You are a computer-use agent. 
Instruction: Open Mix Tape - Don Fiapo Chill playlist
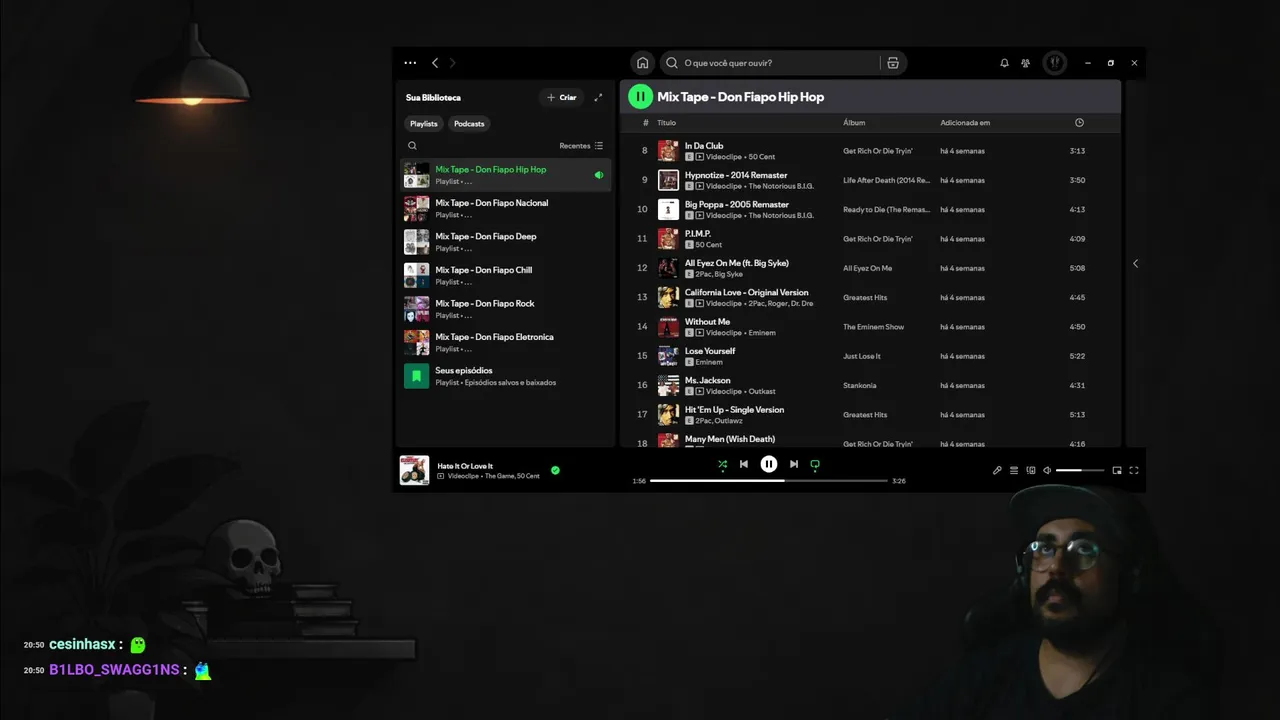505,275
